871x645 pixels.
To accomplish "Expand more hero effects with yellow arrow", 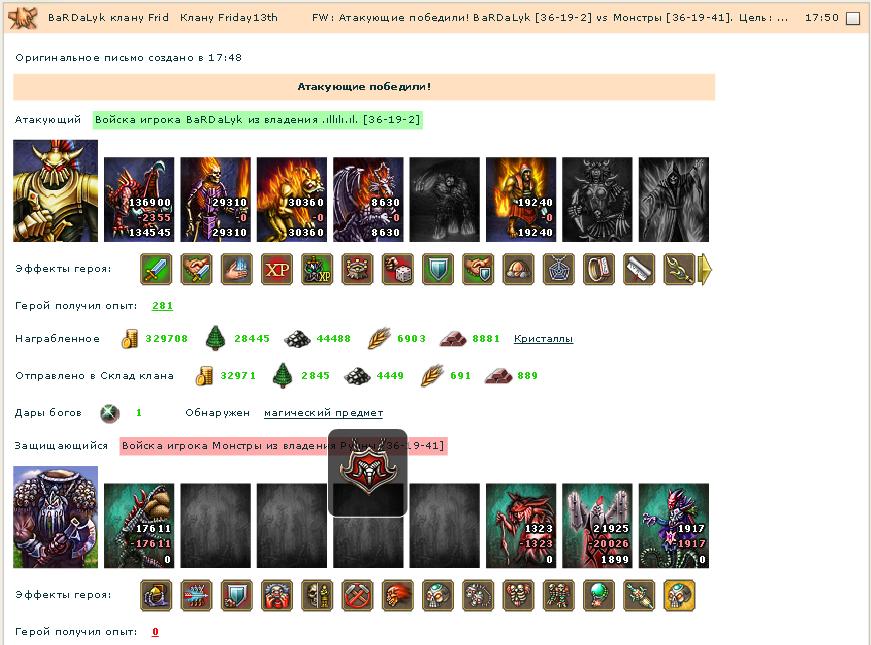I will click(704, 269).
